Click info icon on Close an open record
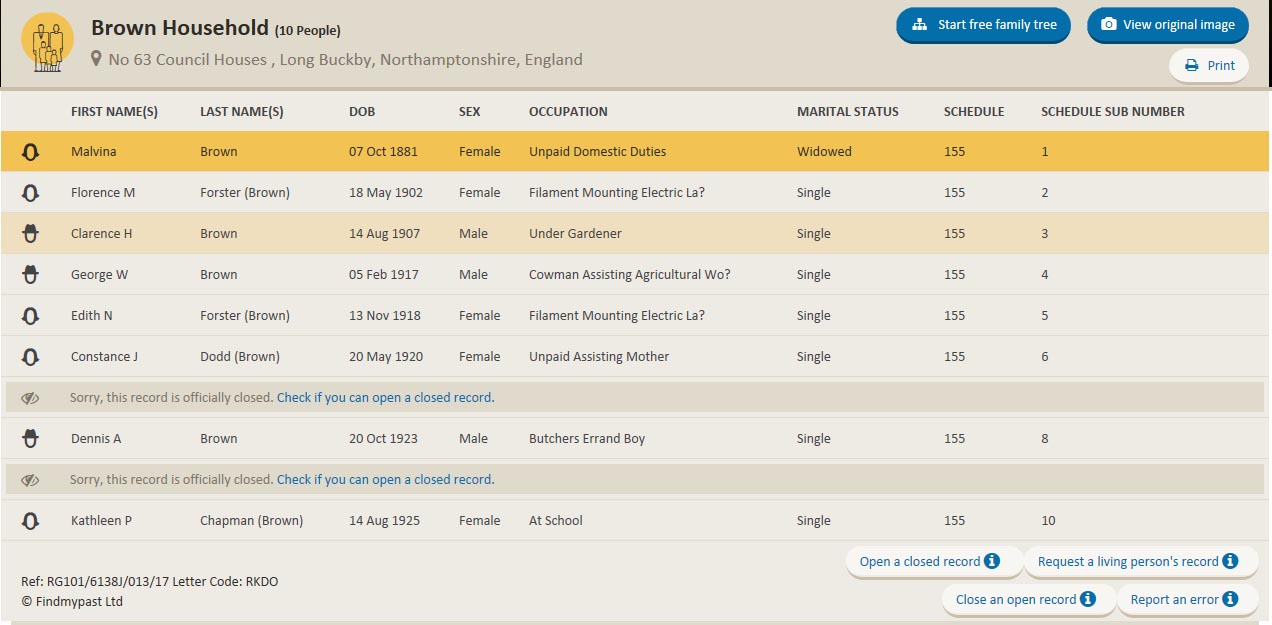1272x625 pixels. (1087, 599)
